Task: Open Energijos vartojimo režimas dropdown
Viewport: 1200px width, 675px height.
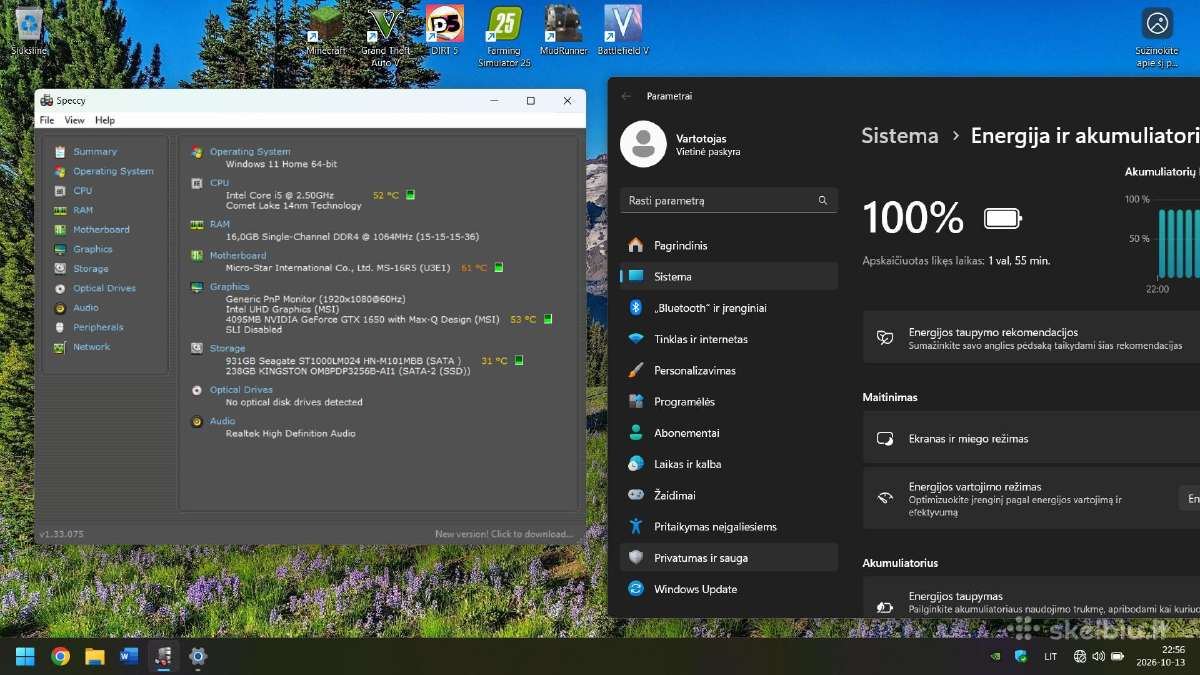Action: coord(1189,498)
